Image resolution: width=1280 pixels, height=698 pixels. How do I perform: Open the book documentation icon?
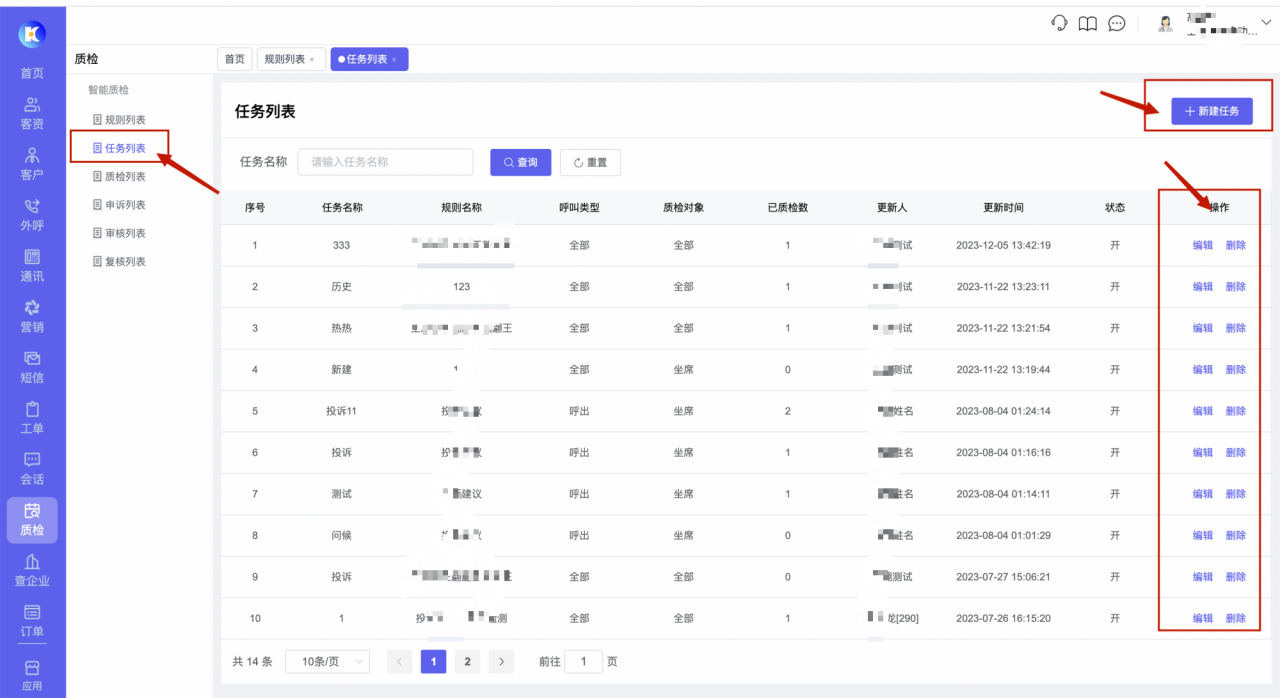point(1088,23)
